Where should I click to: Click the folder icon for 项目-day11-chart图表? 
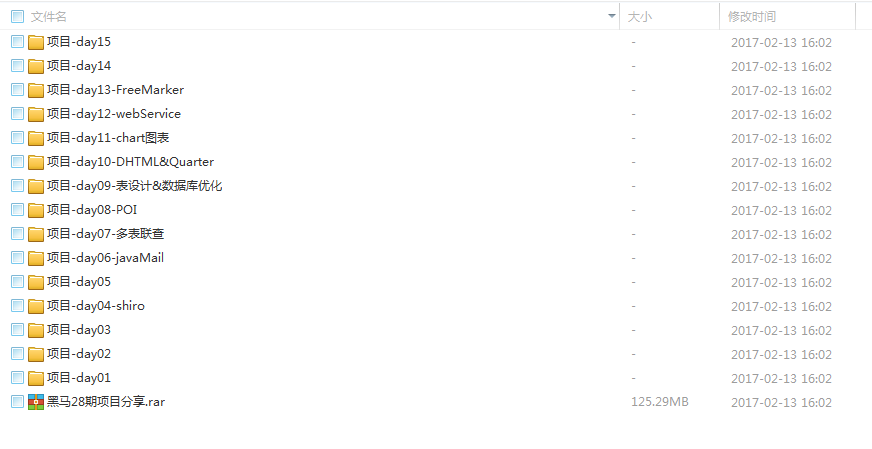point(36,138)
